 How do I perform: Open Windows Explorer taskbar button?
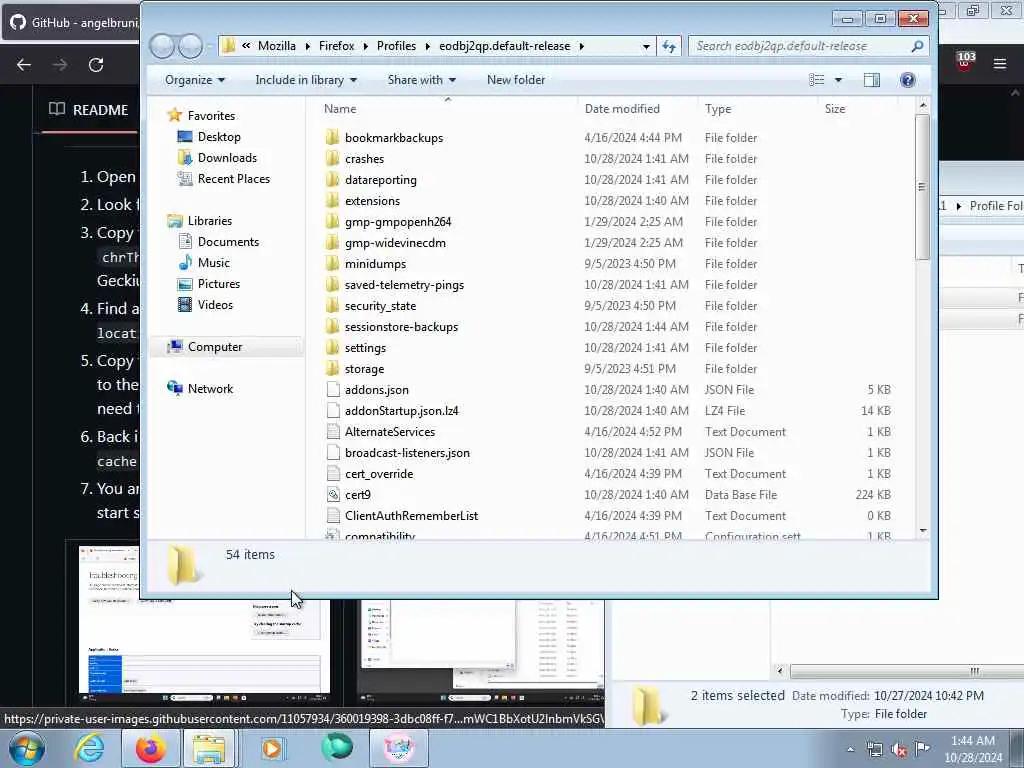(x=208, y=748)
